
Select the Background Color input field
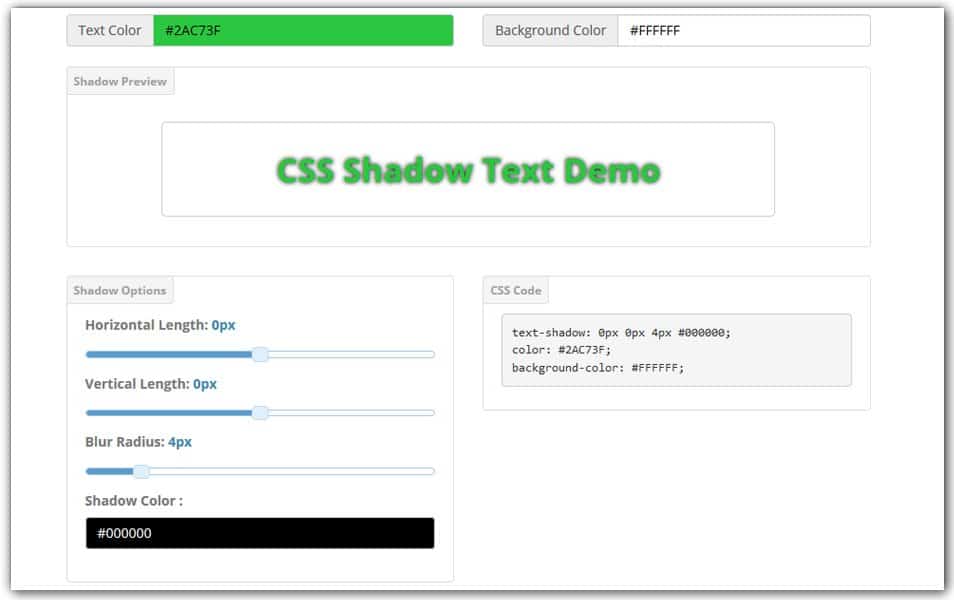click(745, 31)
